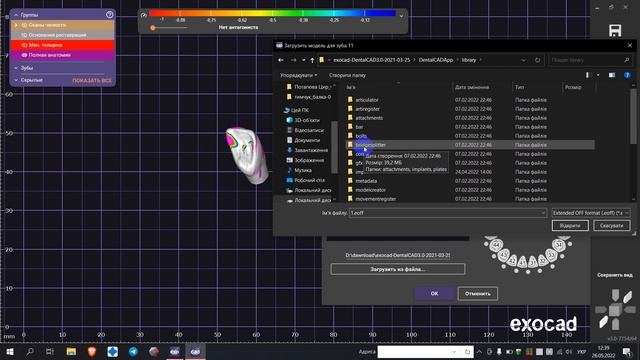Sort files by the Тип column

coord(519,87)
